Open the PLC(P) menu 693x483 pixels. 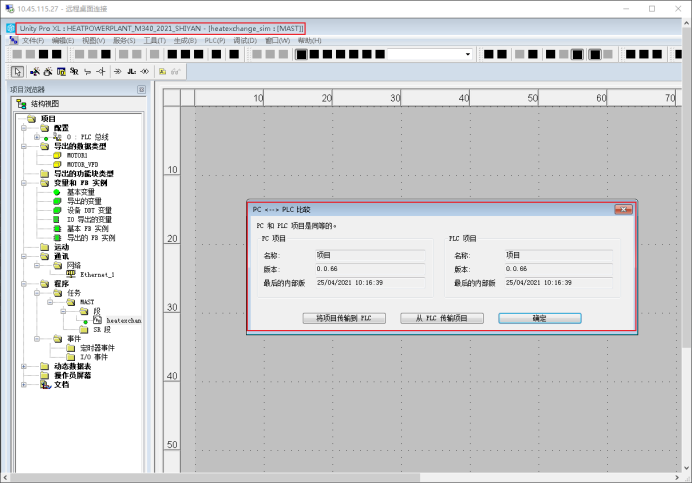coord(214,41)
